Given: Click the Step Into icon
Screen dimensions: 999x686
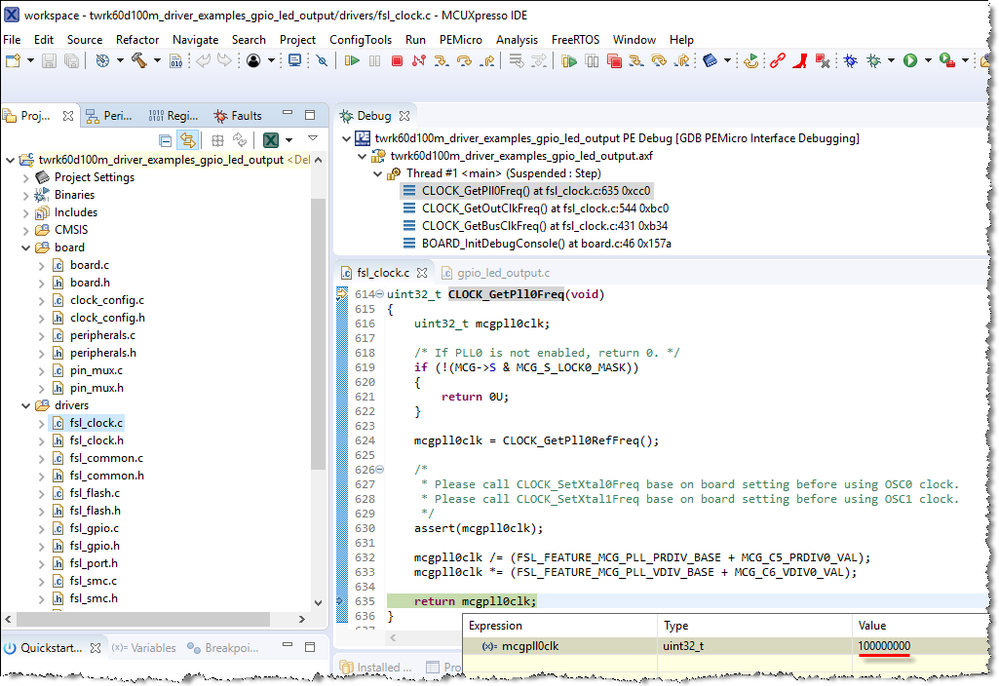Looking at the screenshot, I should coord(441,61).
